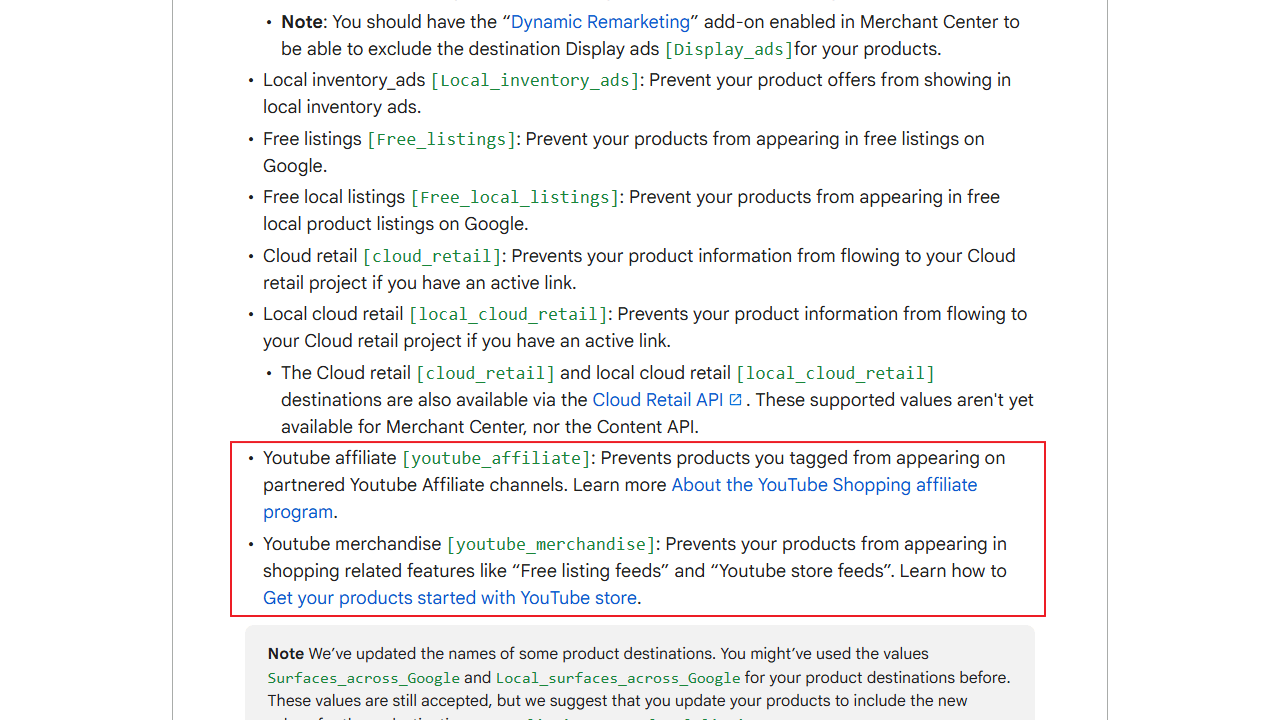Open About the YouTube Shopping affiliate program

[823, 485]
